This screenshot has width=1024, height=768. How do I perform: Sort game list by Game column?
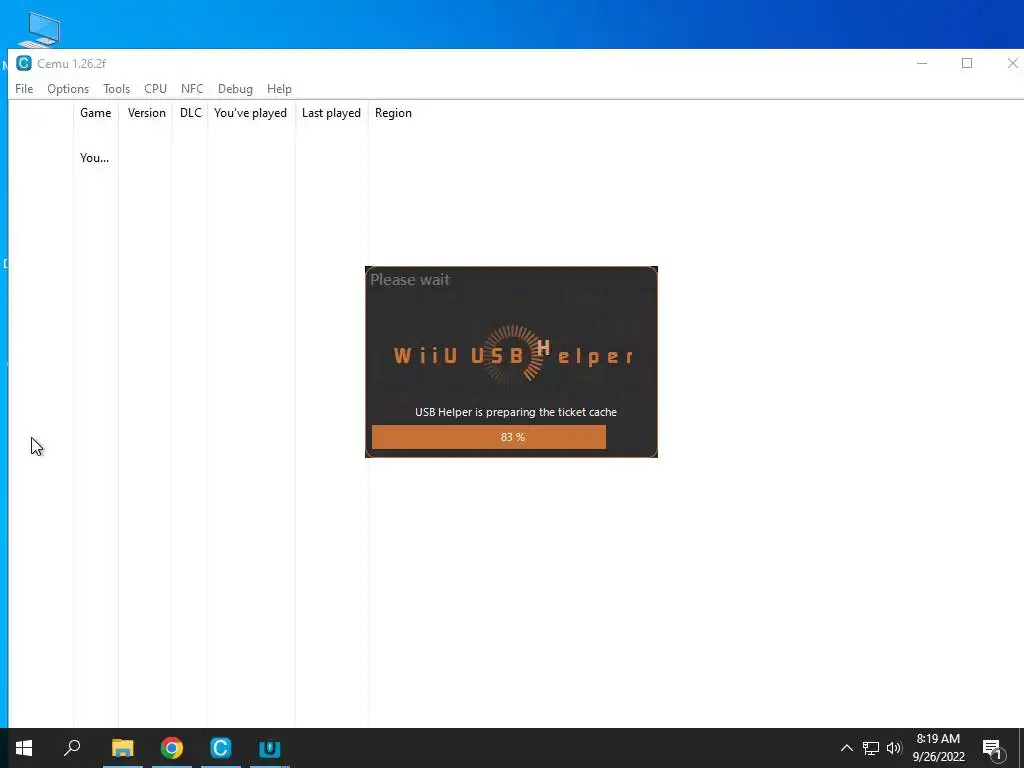coord(96,113)
